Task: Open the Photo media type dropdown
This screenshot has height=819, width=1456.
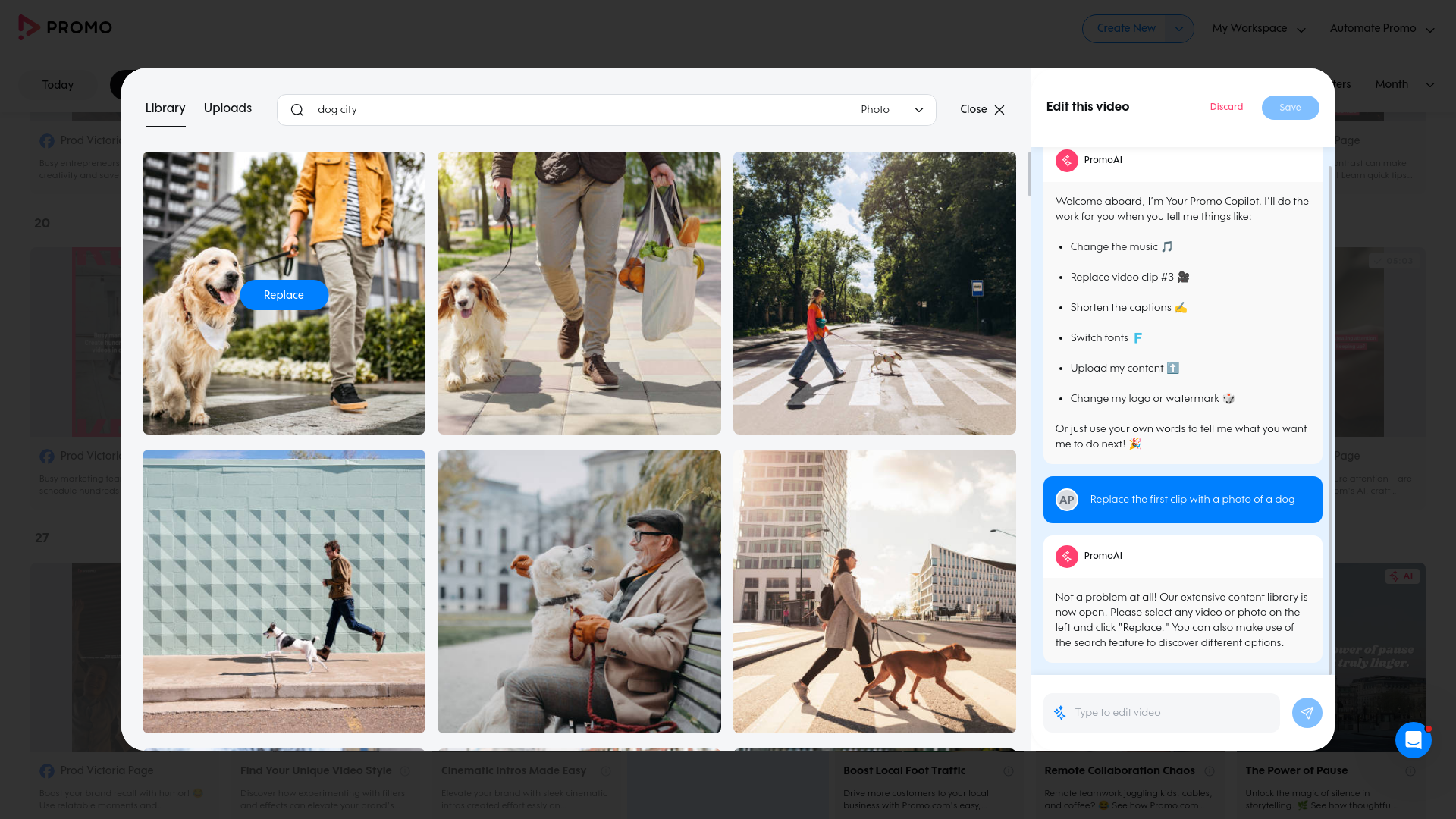Action: tap(893, 110)
